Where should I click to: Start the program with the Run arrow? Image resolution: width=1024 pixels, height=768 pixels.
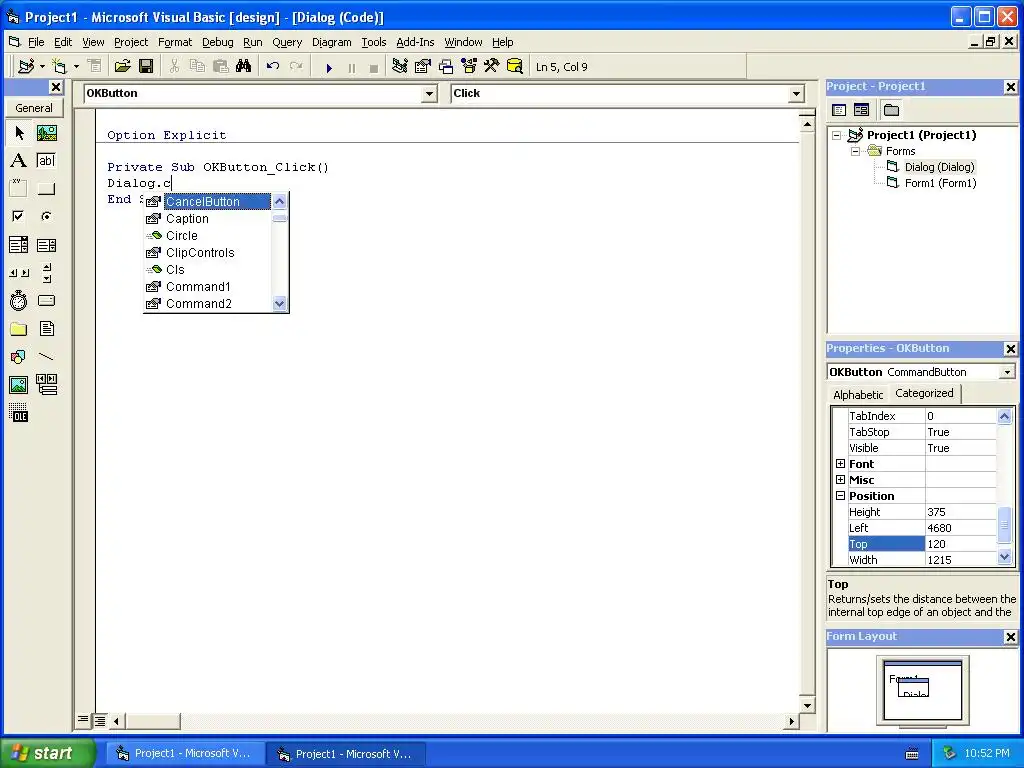[x=329, y=67]
